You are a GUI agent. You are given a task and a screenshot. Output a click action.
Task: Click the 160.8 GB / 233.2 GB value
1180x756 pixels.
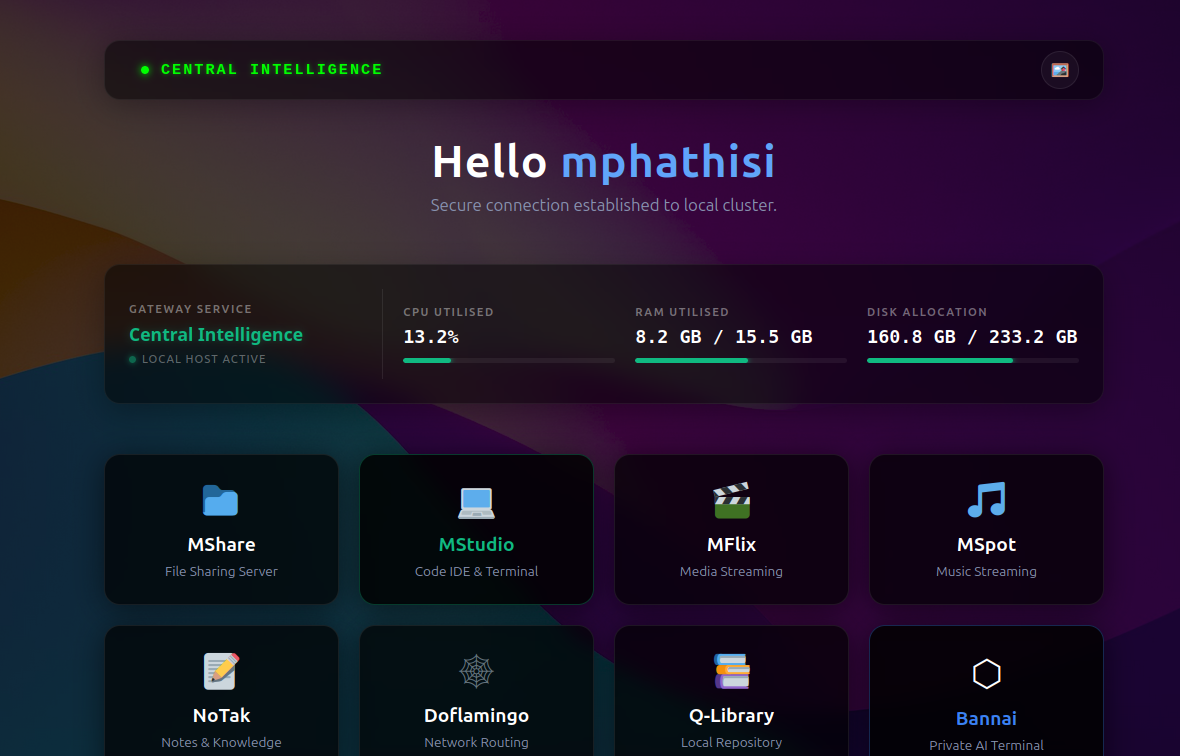972,337
